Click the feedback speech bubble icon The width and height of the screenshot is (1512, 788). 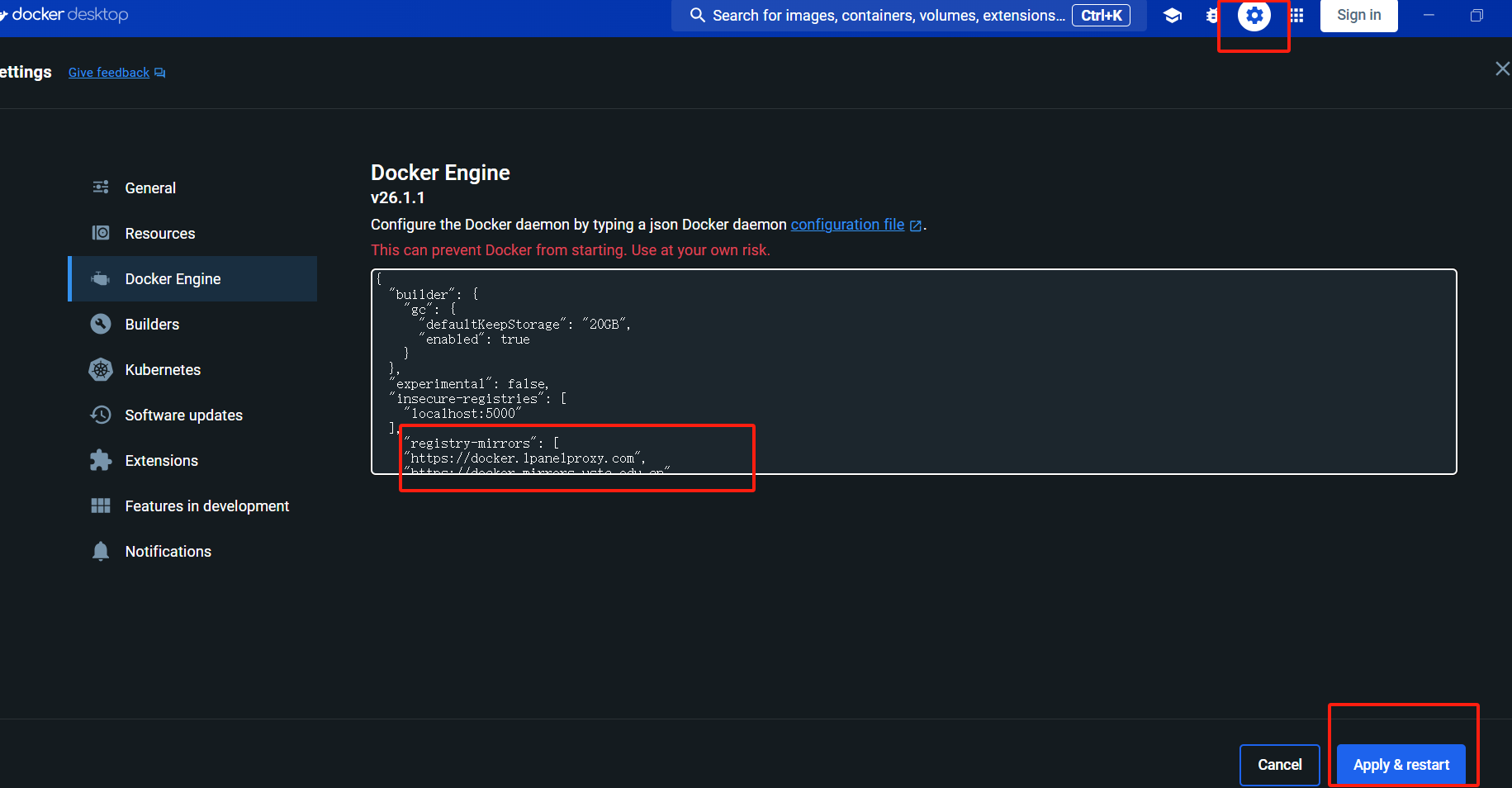(160, 73)
